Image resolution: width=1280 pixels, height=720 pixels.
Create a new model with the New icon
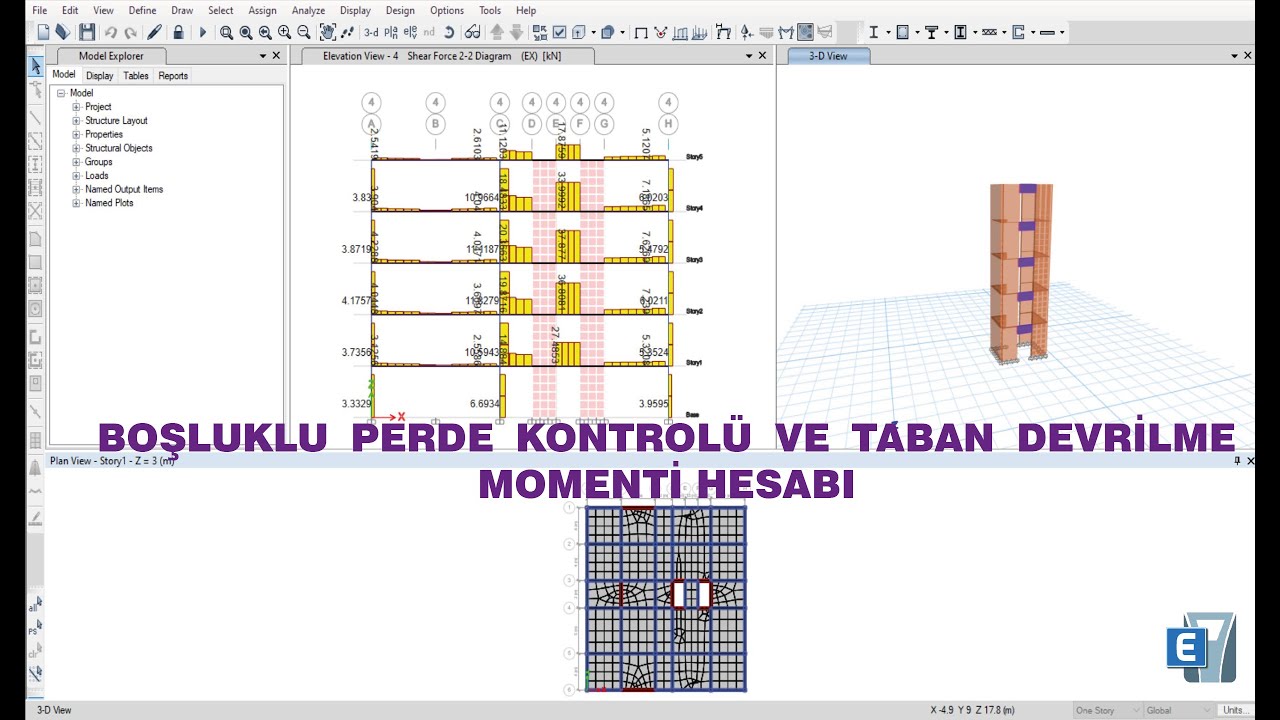coord(43,32)
